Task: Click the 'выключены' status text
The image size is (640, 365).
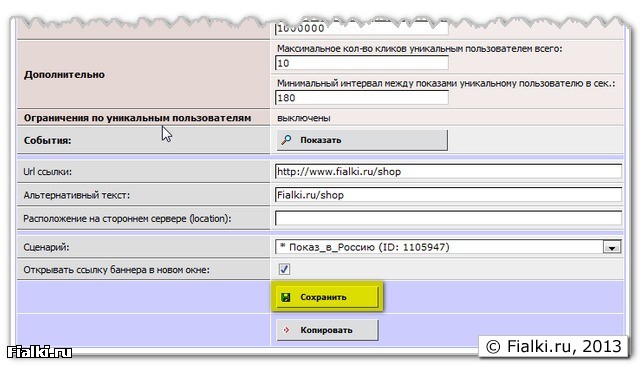Action: coord(304,118)
